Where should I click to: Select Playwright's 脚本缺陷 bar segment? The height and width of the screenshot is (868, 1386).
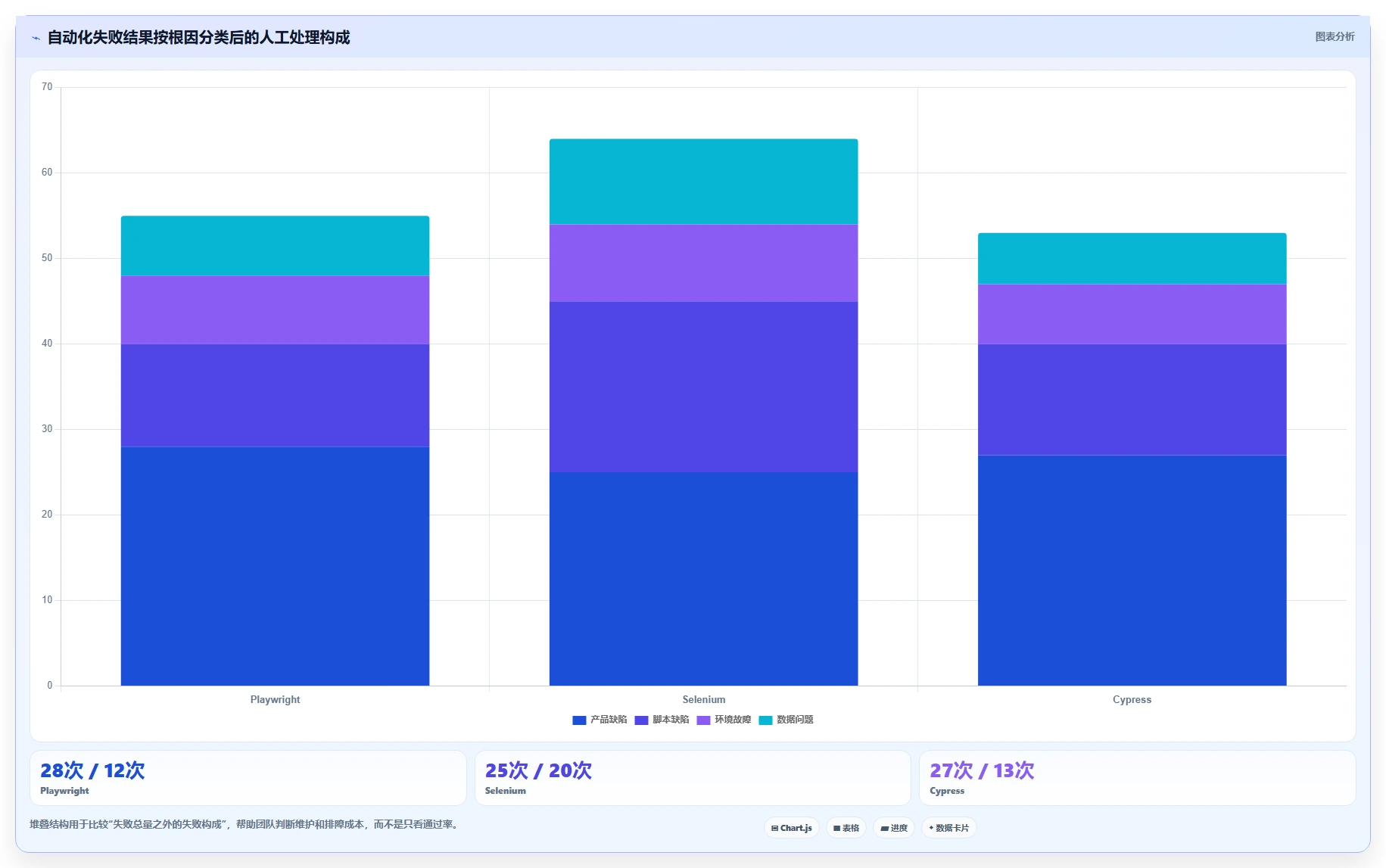(x=275, y=395)
